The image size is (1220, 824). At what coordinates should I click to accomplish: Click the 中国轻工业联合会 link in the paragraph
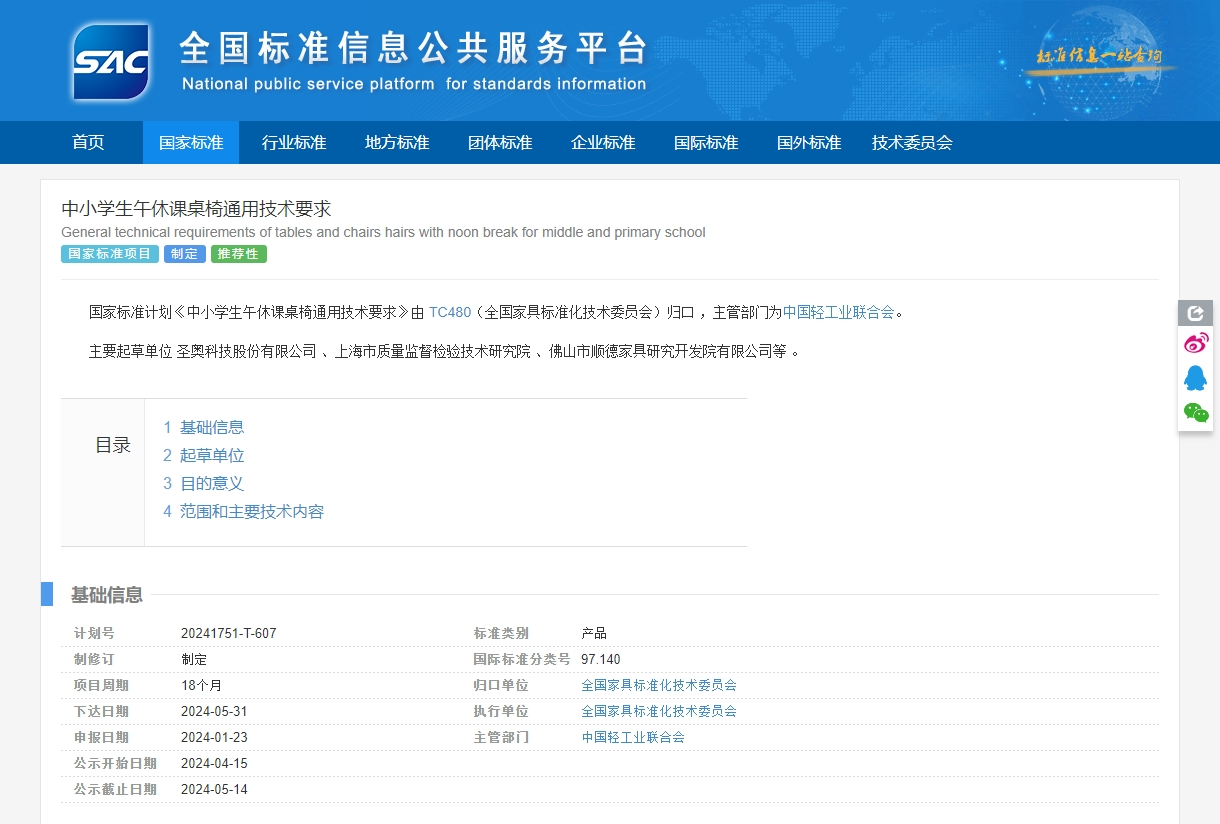point(841,312)
